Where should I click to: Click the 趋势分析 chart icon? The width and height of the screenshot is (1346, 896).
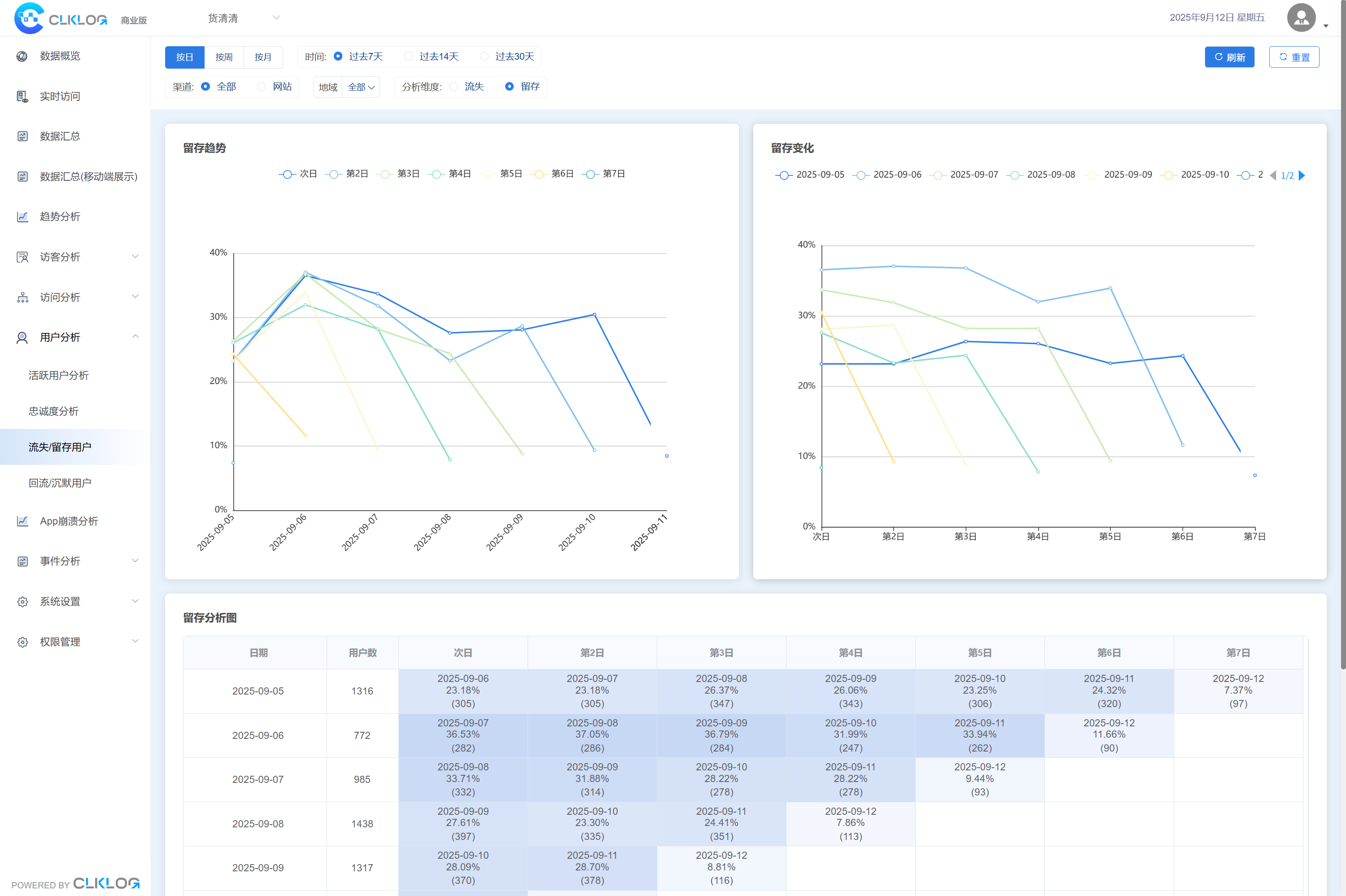(x=22, y=217)
